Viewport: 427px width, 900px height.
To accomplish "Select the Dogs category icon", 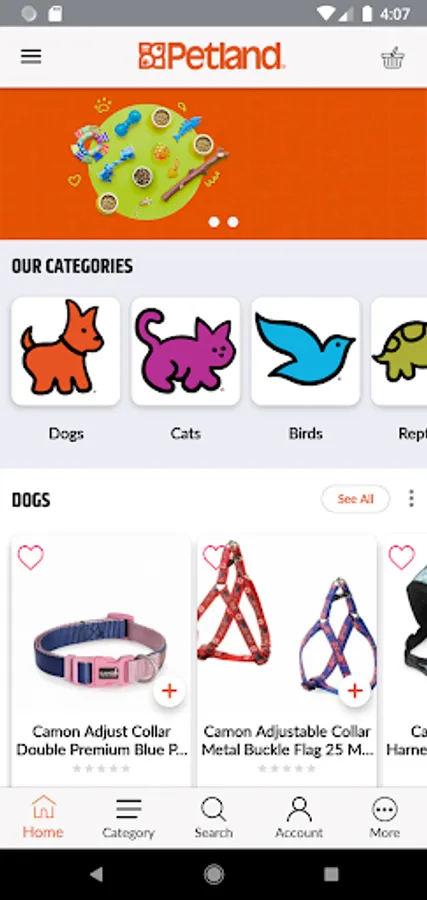I will (65, 351).
